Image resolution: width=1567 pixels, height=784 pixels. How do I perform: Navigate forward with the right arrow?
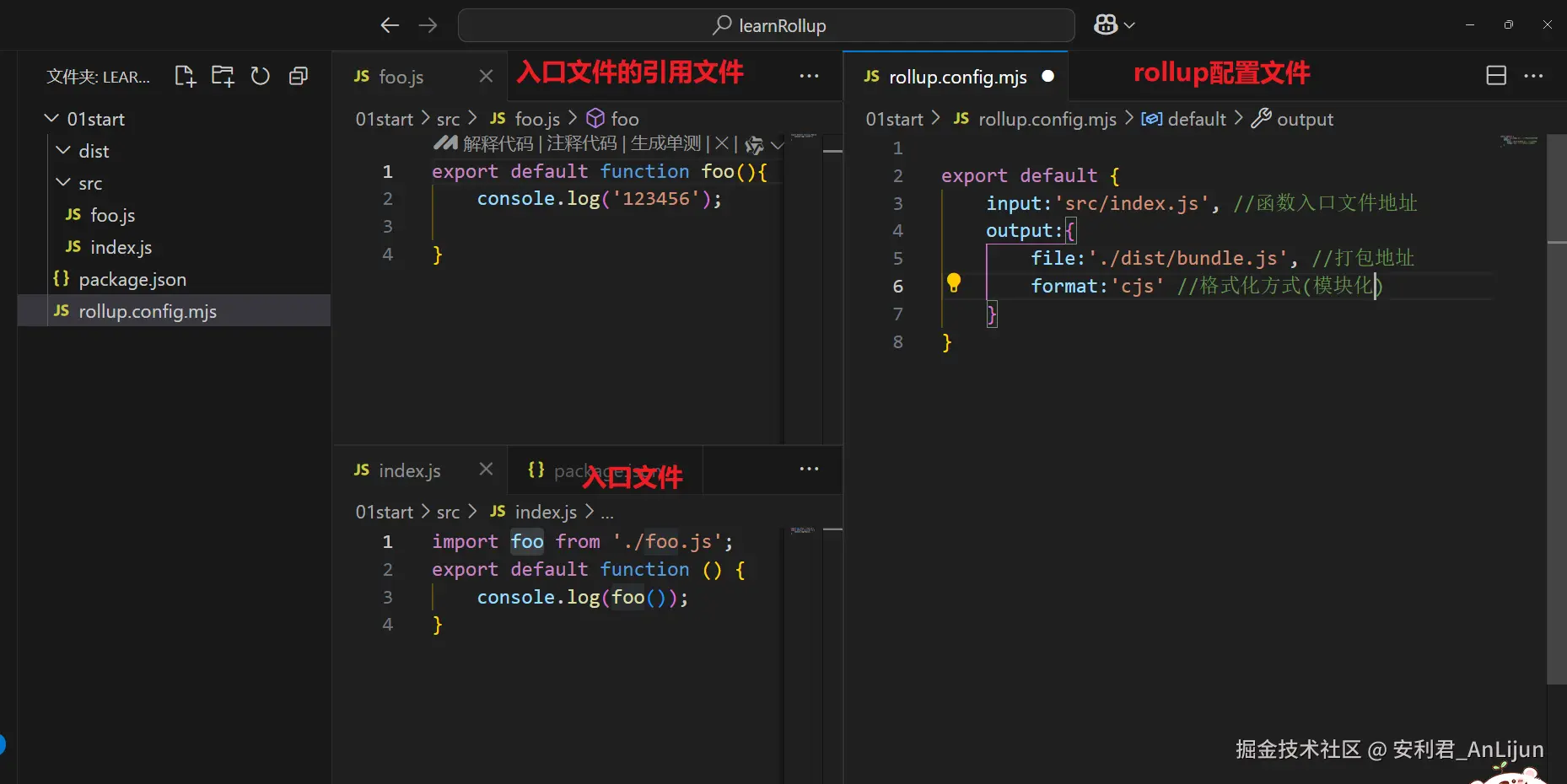[428, 25]
